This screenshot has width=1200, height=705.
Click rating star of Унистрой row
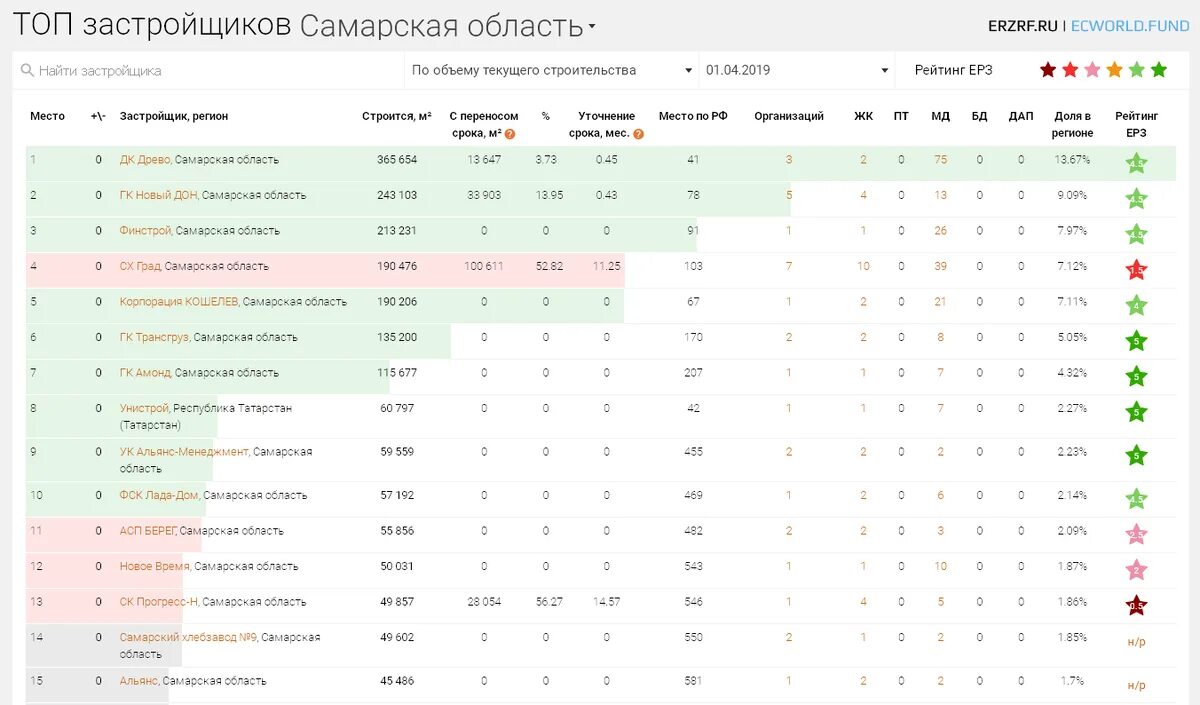1136,411
